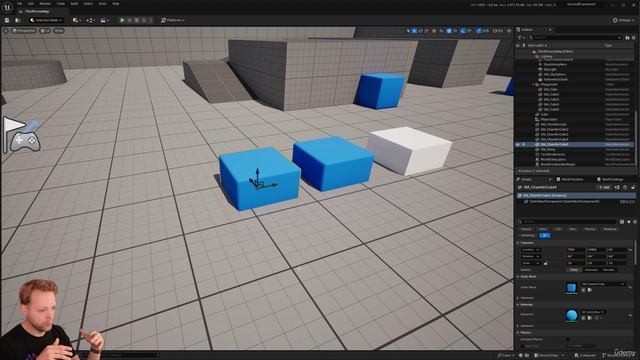Collapse the Lighting folder in Outliner

534,57
